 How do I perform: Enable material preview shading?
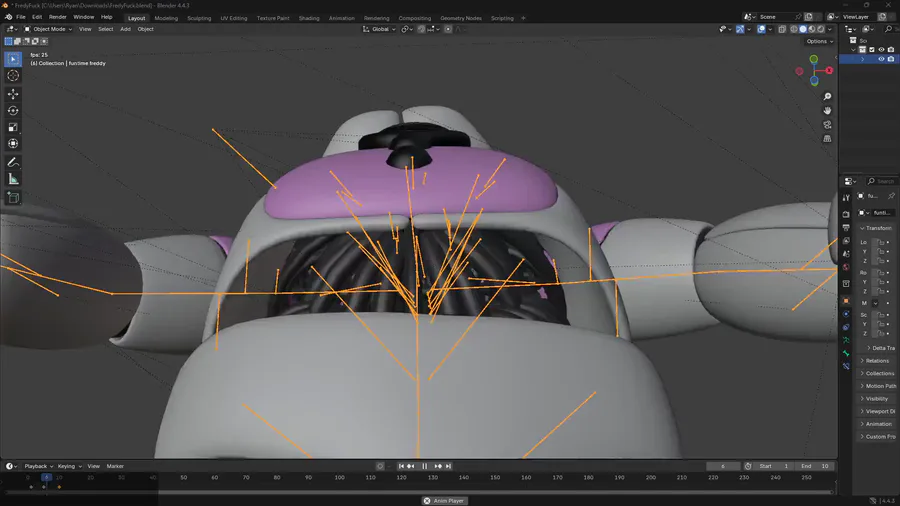812,29
